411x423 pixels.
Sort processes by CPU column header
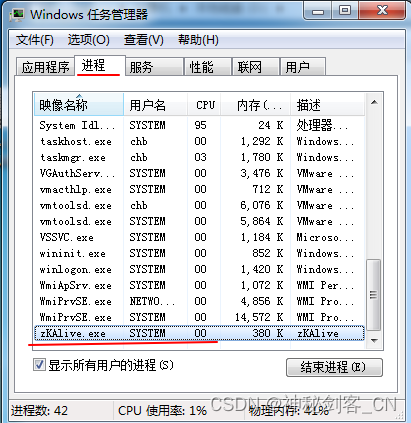[x=204, y=105]
